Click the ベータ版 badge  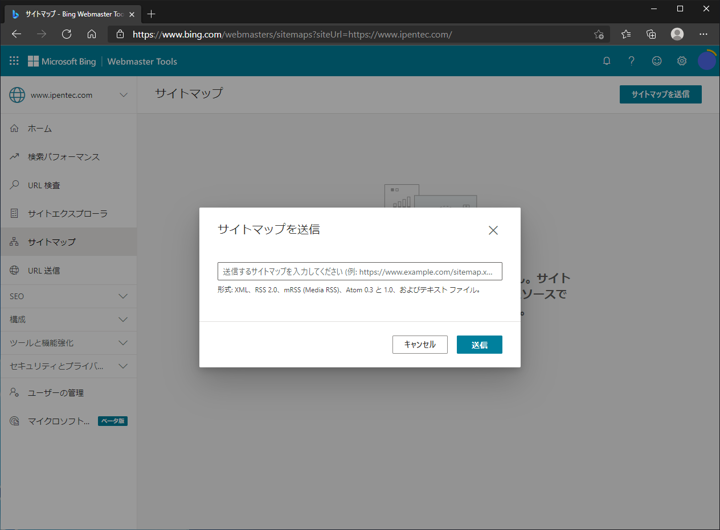coord(112,421)
